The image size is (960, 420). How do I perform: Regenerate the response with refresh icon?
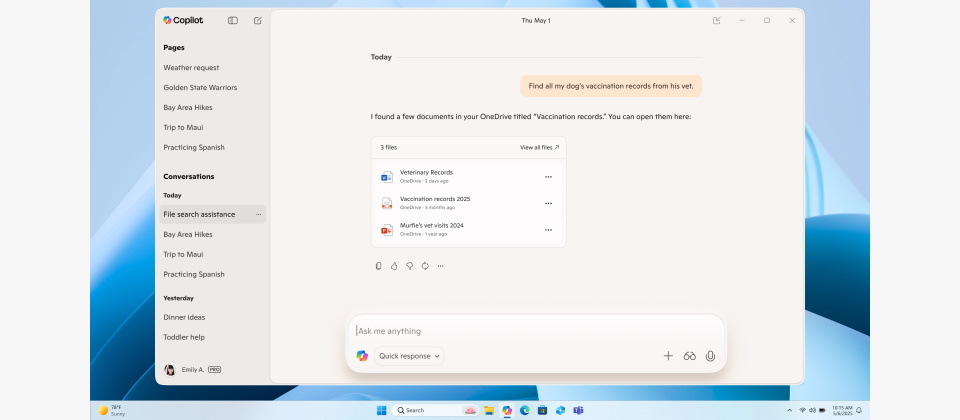pyautogui.click(x=425, y=266)
